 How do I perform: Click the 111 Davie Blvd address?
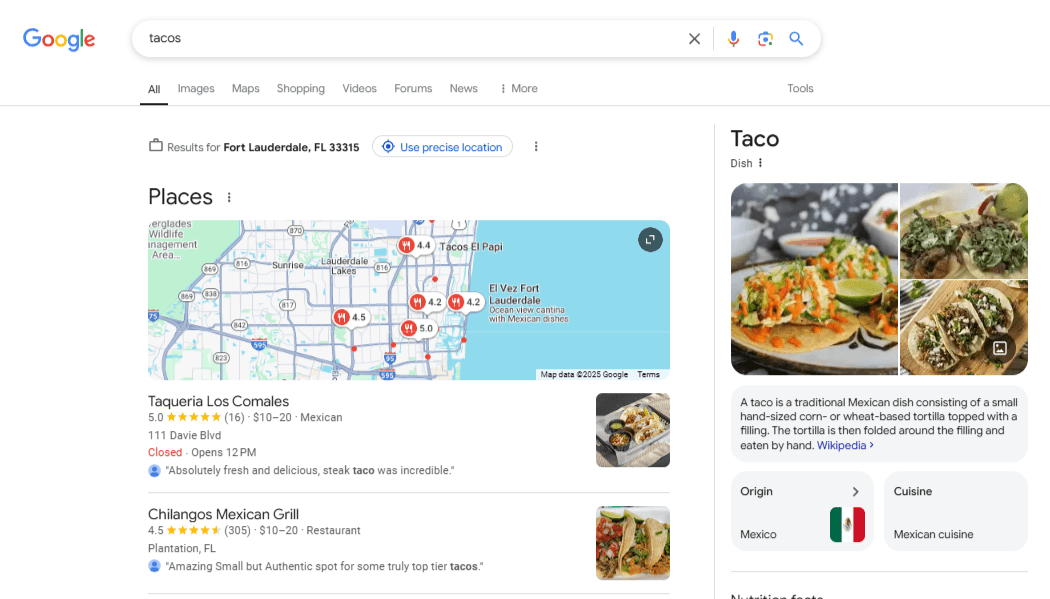coord(184,435)
